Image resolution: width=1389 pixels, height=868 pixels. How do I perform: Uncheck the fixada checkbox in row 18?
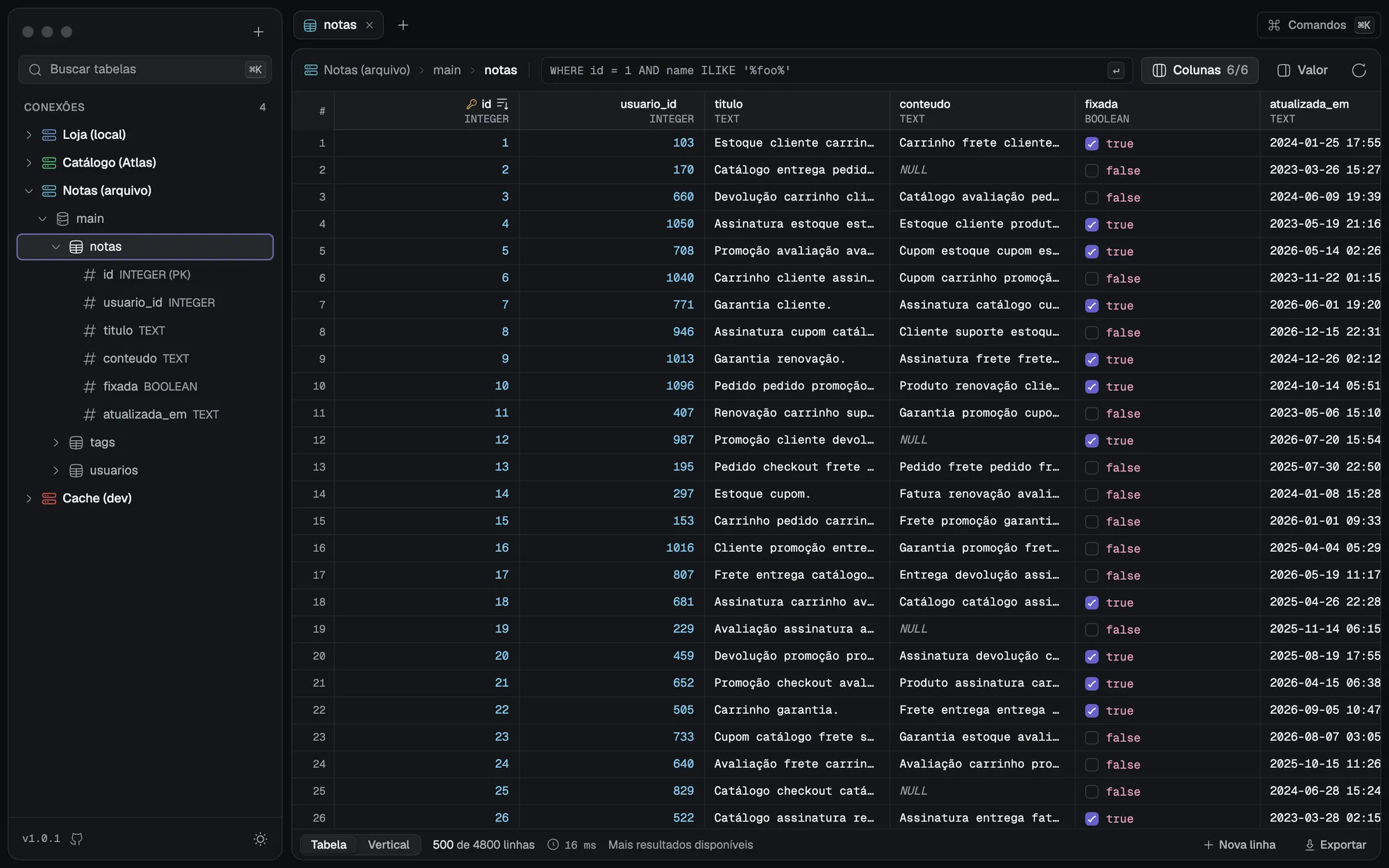coord(1092,603)
